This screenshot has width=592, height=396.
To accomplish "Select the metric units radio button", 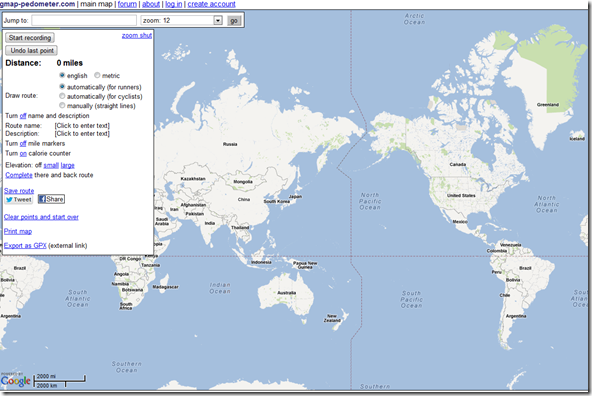I will coord(97,75).
